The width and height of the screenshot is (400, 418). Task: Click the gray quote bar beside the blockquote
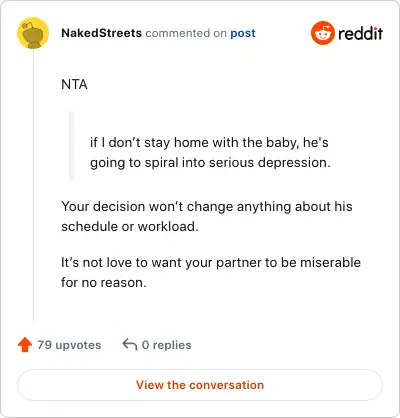pos(71,146)
